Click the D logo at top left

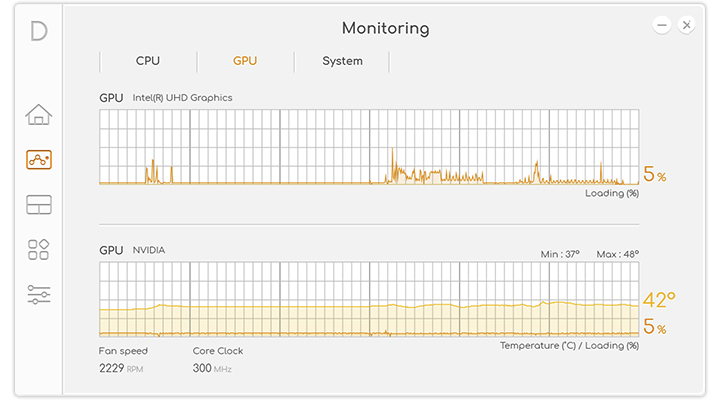coord(38,31)
